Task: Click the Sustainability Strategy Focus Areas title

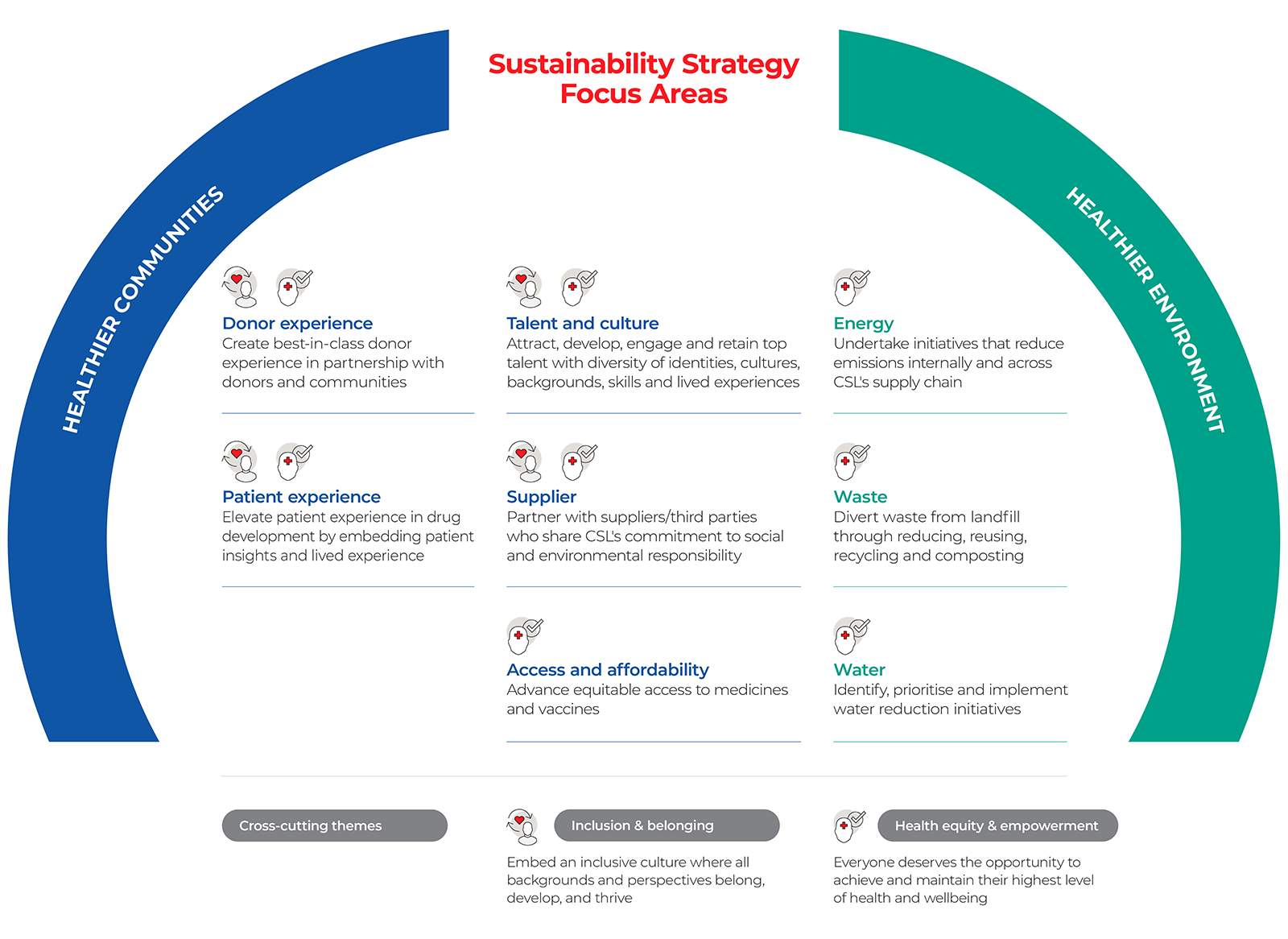Action: (x=643, y=78)
